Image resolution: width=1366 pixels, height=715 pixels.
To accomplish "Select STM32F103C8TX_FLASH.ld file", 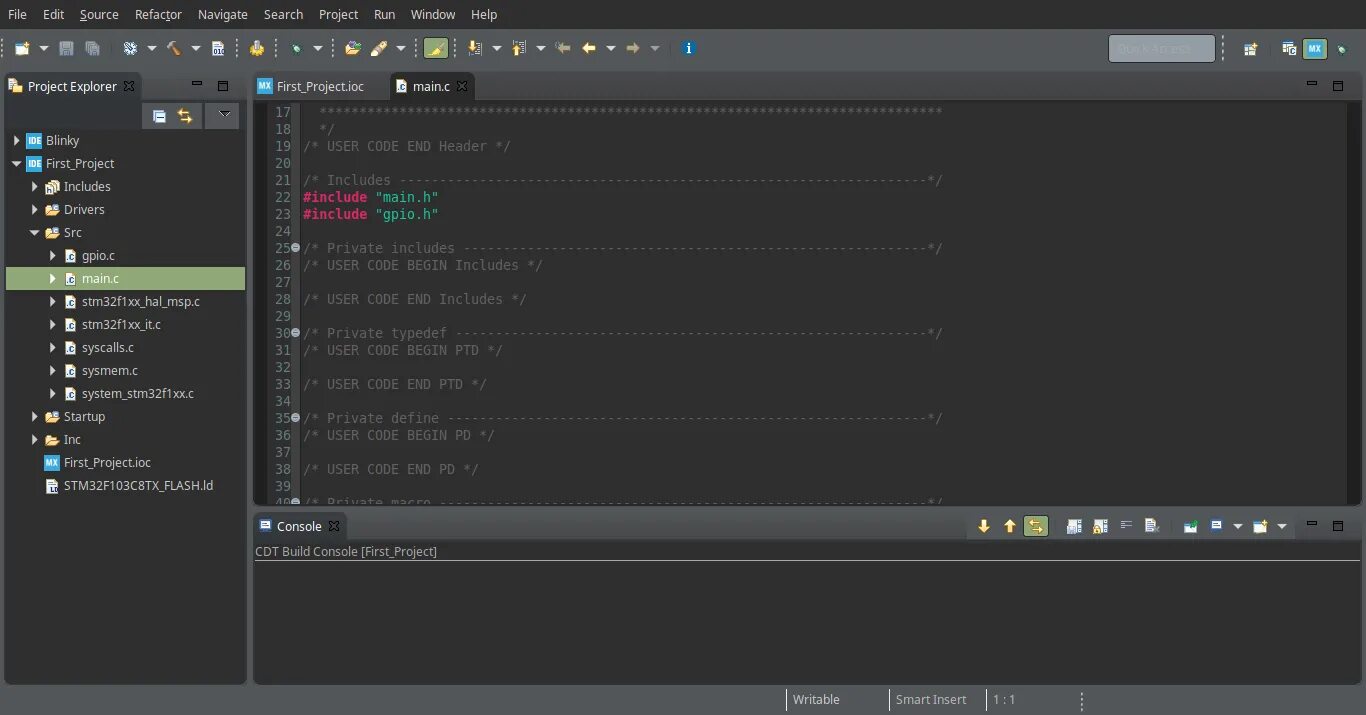I will coord(138,486).
